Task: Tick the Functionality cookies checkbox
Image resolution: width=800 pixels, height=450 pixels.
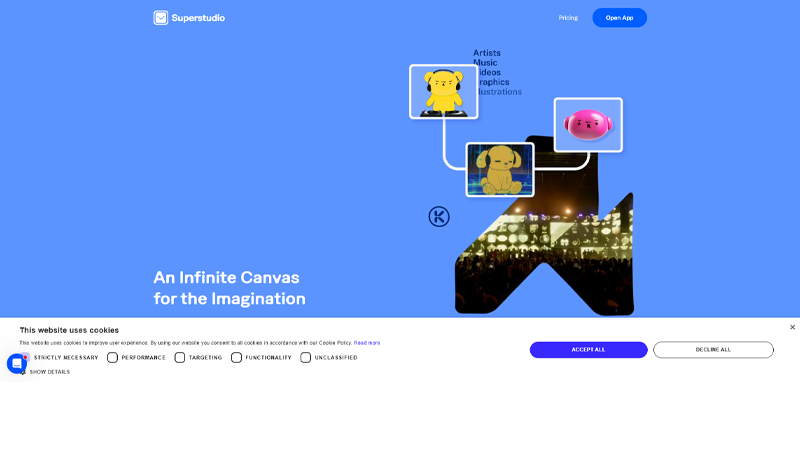Action: click(237, 357)
